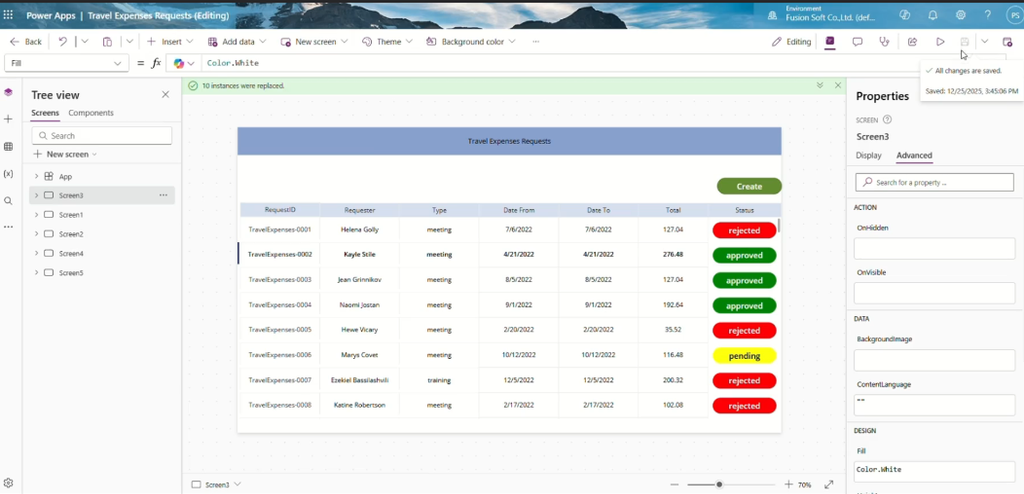The width and height of the screenshot is (1024, 494).
Task: Go Back from the editor
Action: (x=25, y=41)
